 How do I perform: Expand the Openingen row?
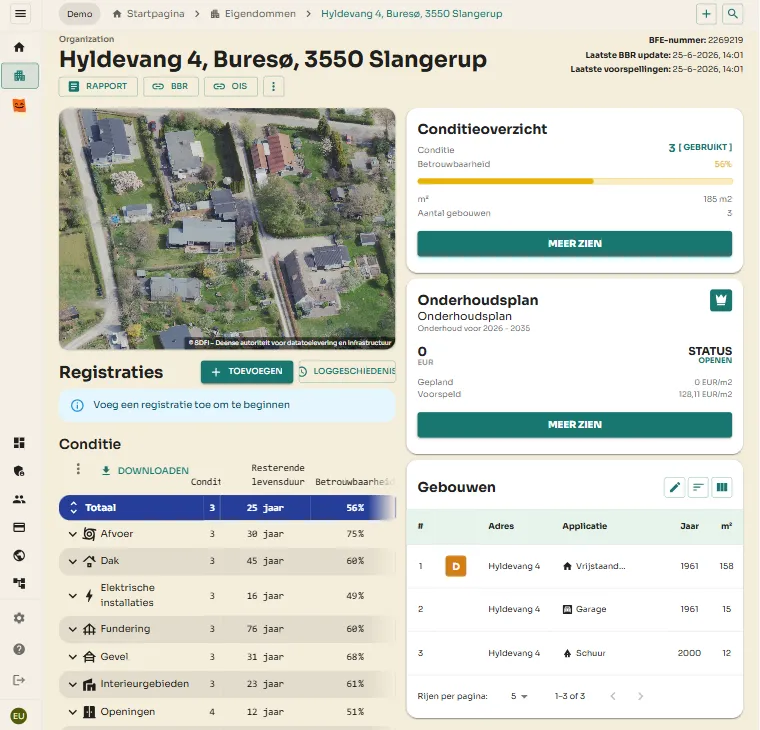[x=73, y=712]
